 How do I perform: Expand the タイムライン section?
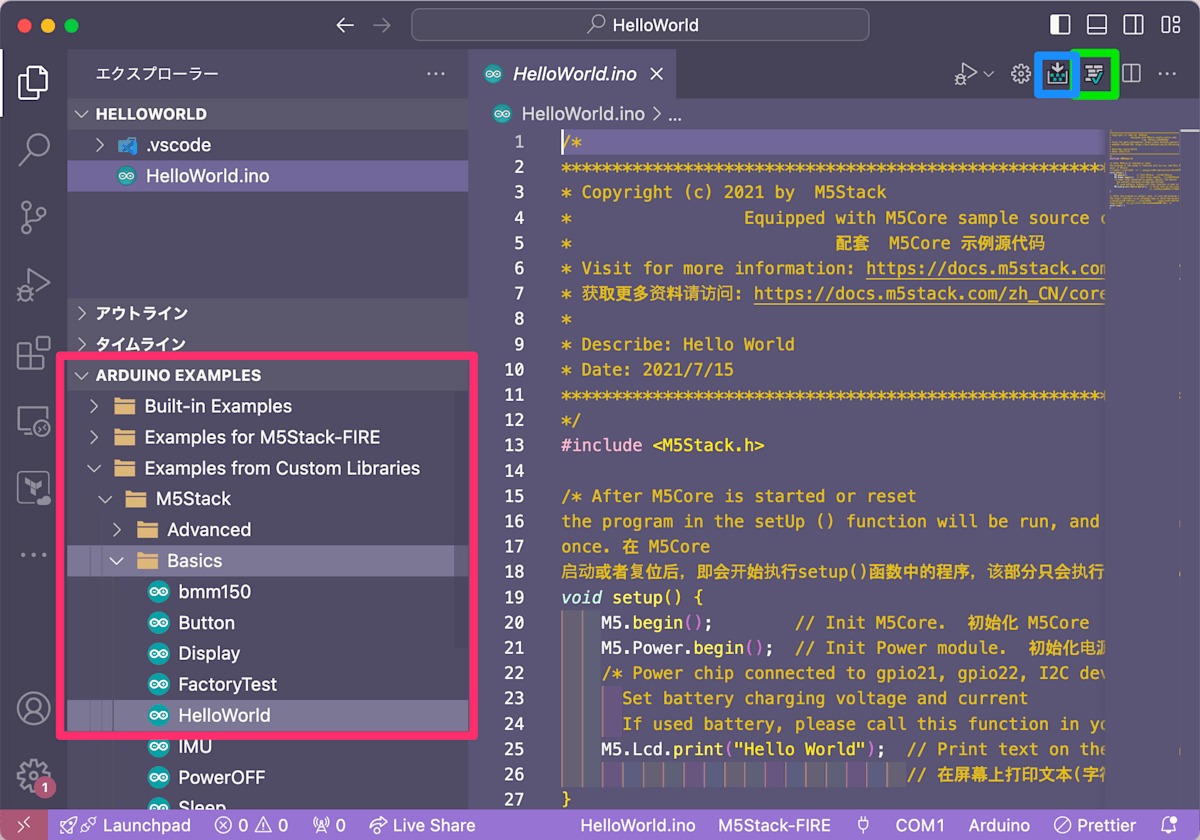[268, 344]
